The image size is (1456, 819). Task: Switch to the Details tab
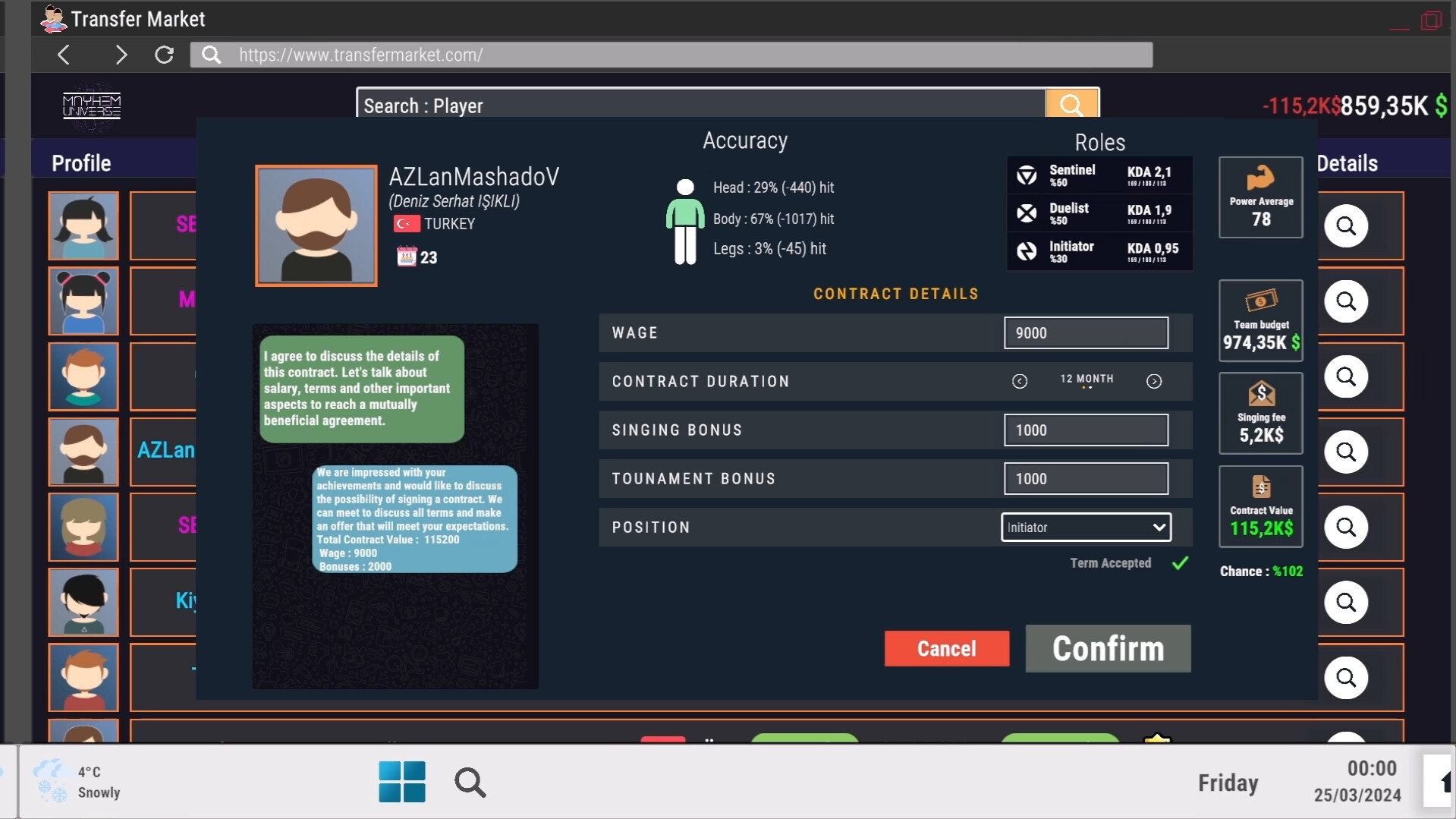(x=1348, y=162)
